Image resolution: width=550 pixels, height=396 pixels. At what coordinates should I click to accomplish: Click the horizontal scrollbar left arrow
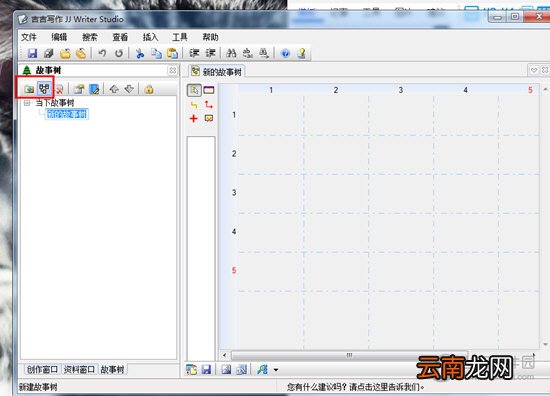224,355
